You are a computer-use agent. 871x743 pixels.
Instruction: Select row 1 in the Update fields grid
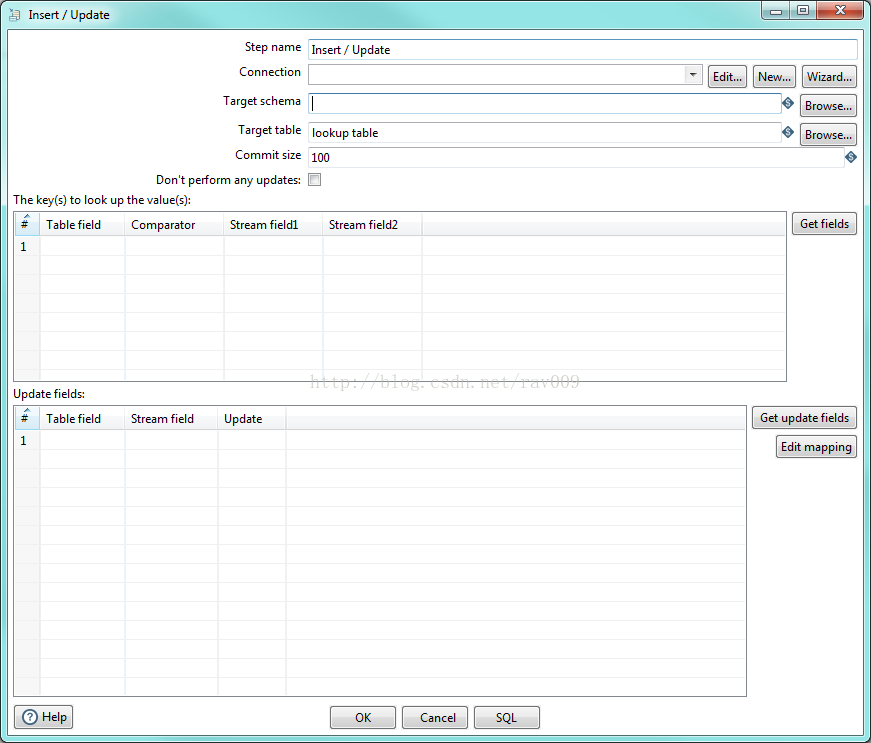coord(380,440)
